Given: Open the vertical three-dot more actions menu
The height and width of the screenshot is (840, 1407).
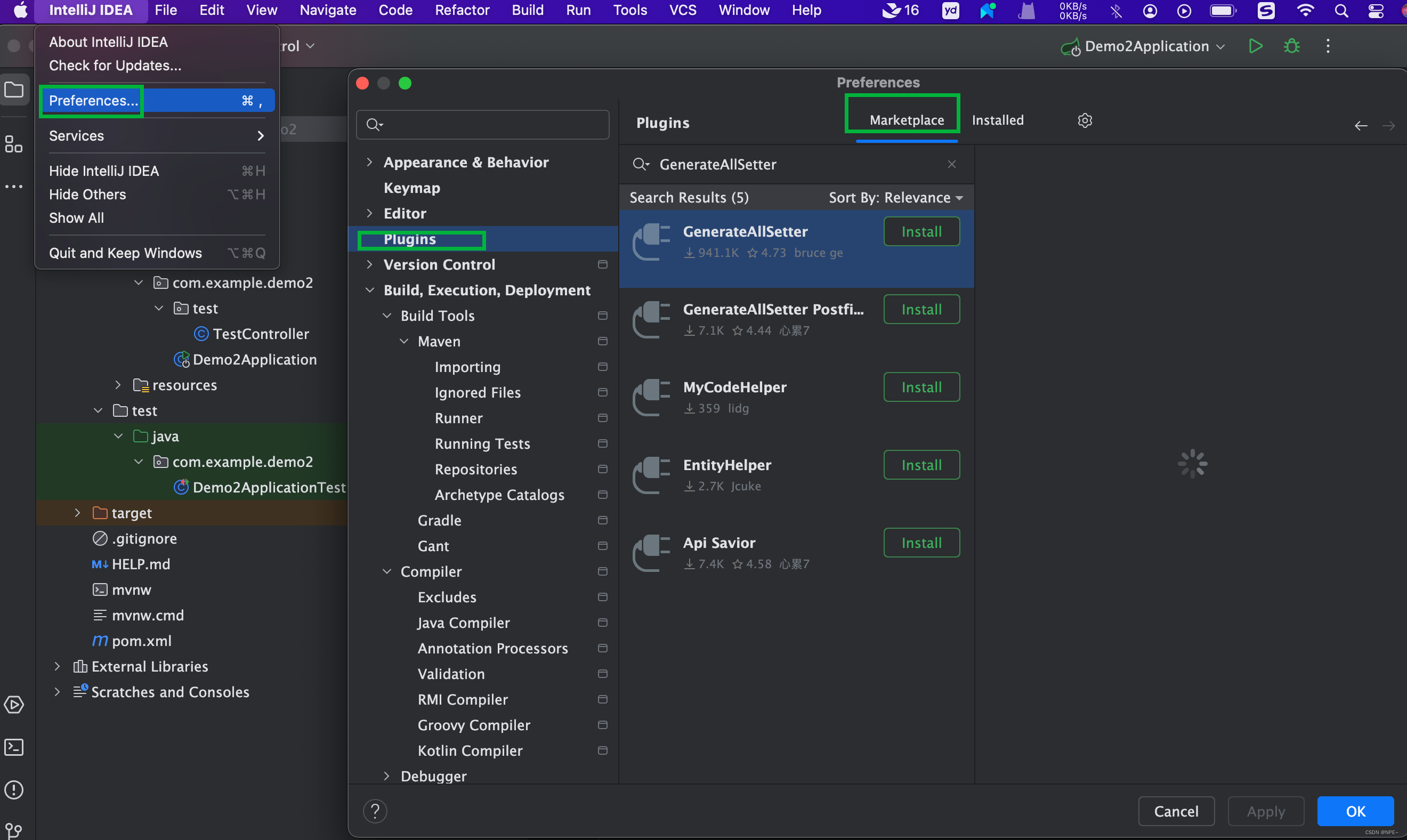Looking at the screenshot, I should [x=1328, y=46].
